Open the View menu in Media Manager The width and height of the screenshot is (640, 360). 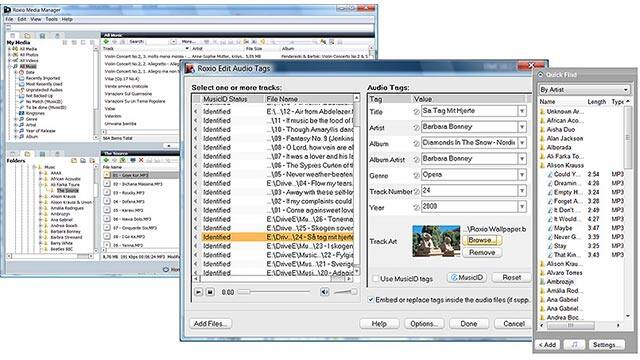tap(36, 19)
